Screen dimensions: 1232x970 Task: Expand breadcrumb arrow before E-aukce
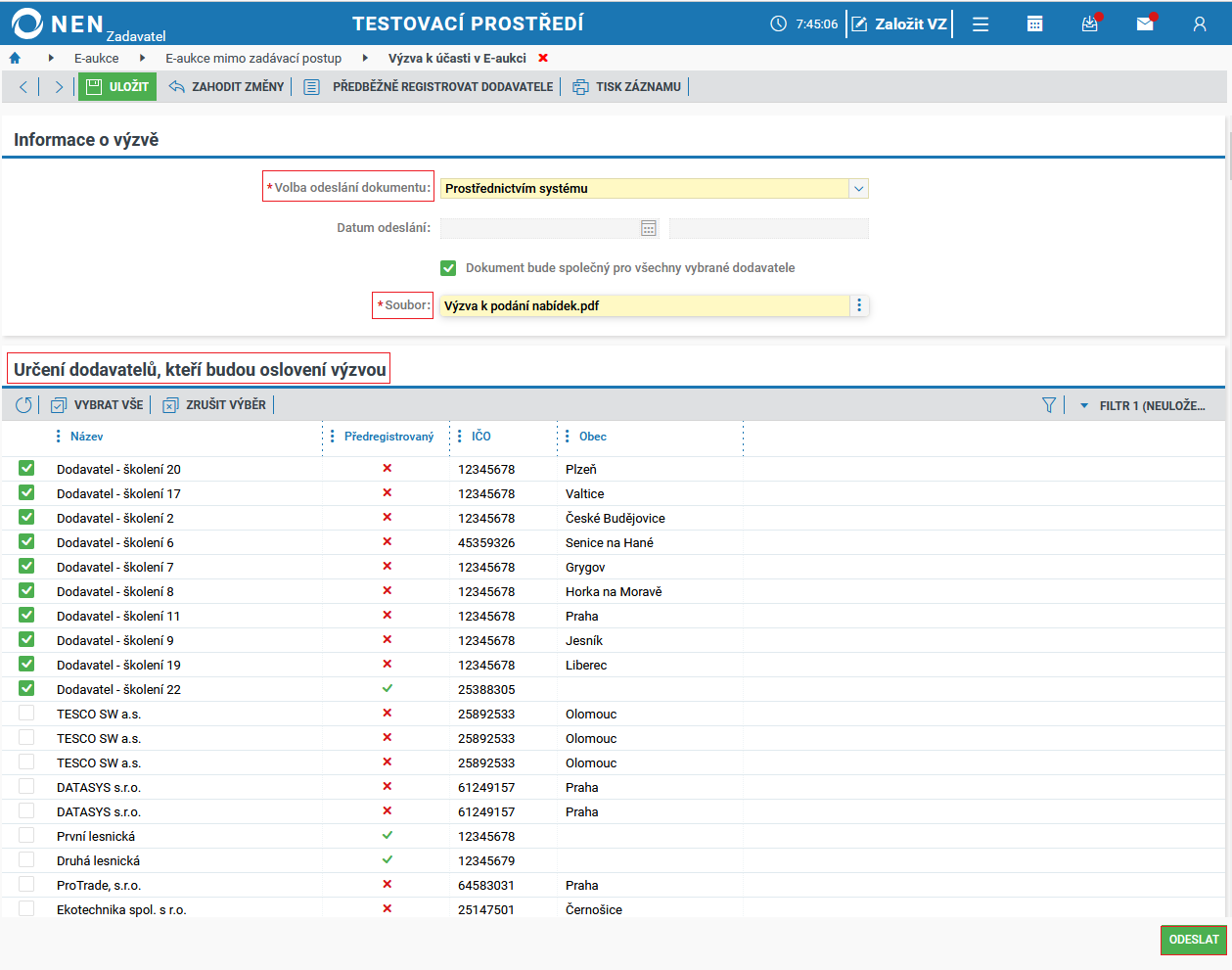(51, 59)
